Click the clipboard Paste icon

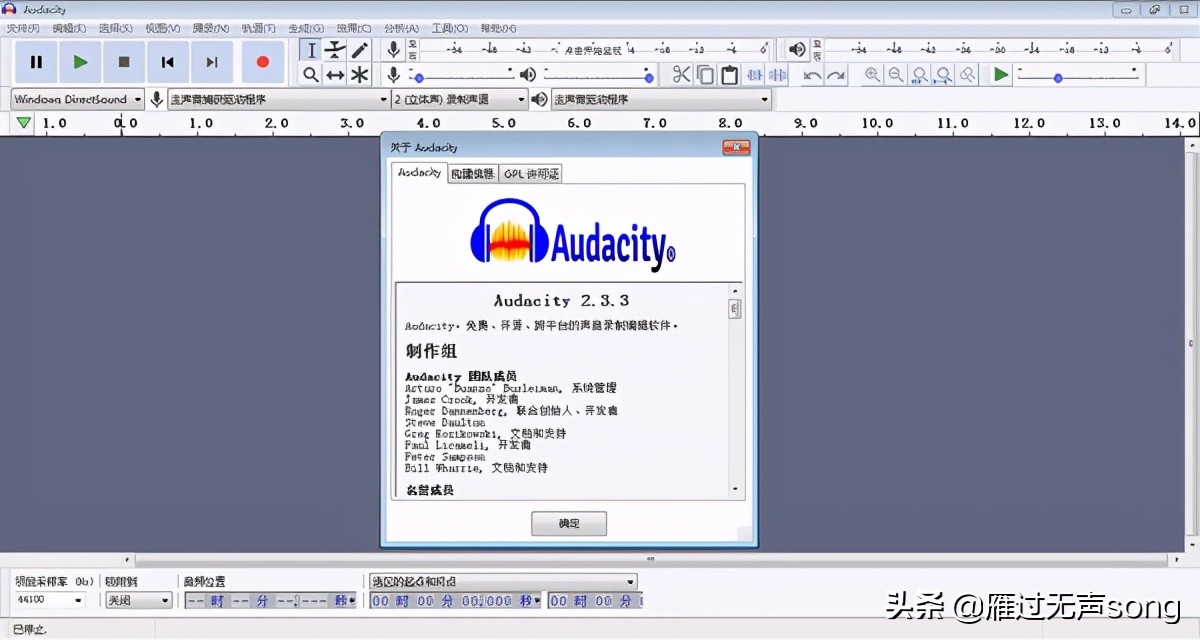click(729, 75)
